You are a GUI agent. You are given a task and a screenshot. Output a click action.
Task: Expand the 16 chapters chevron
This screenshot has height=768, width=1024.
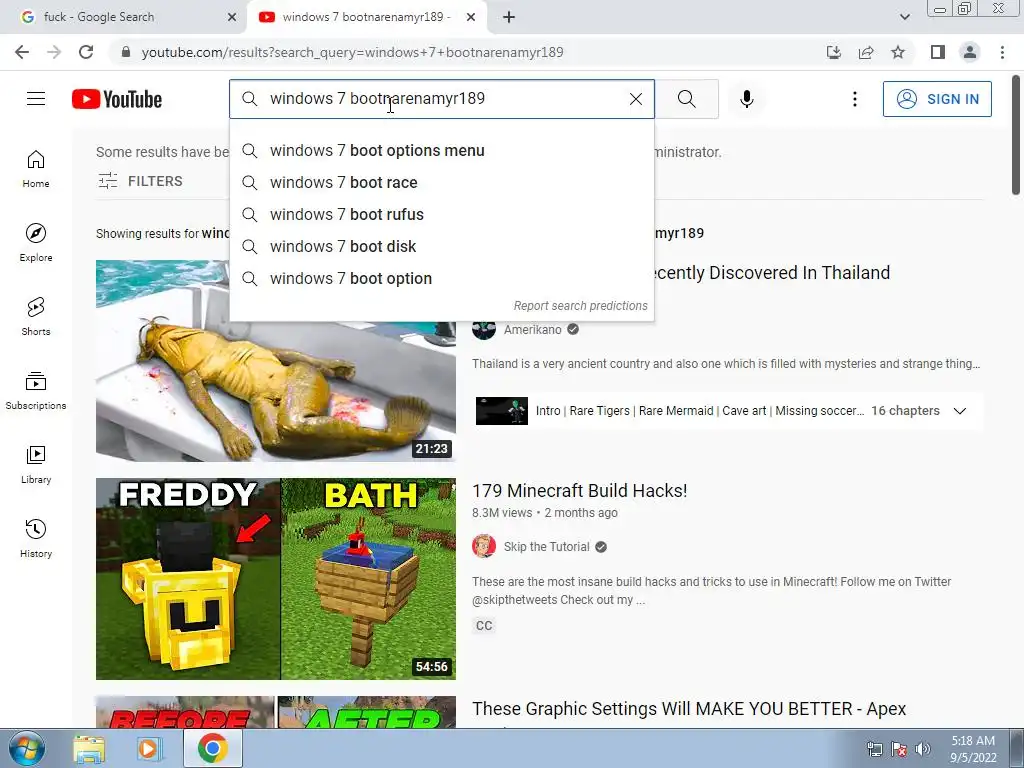tap(959, 411)
